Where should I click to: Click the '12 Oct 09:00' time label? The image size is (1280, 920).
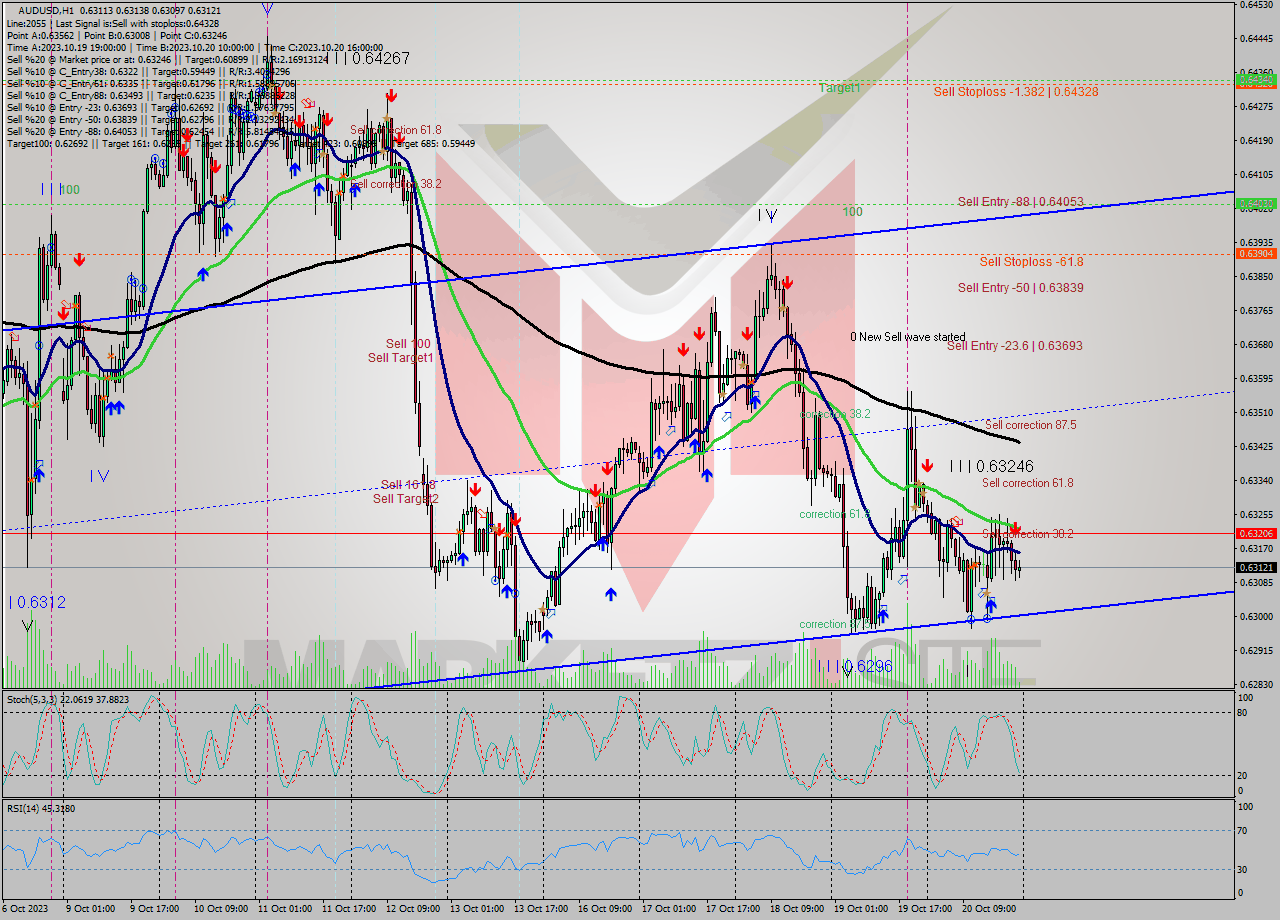[413, 908]
